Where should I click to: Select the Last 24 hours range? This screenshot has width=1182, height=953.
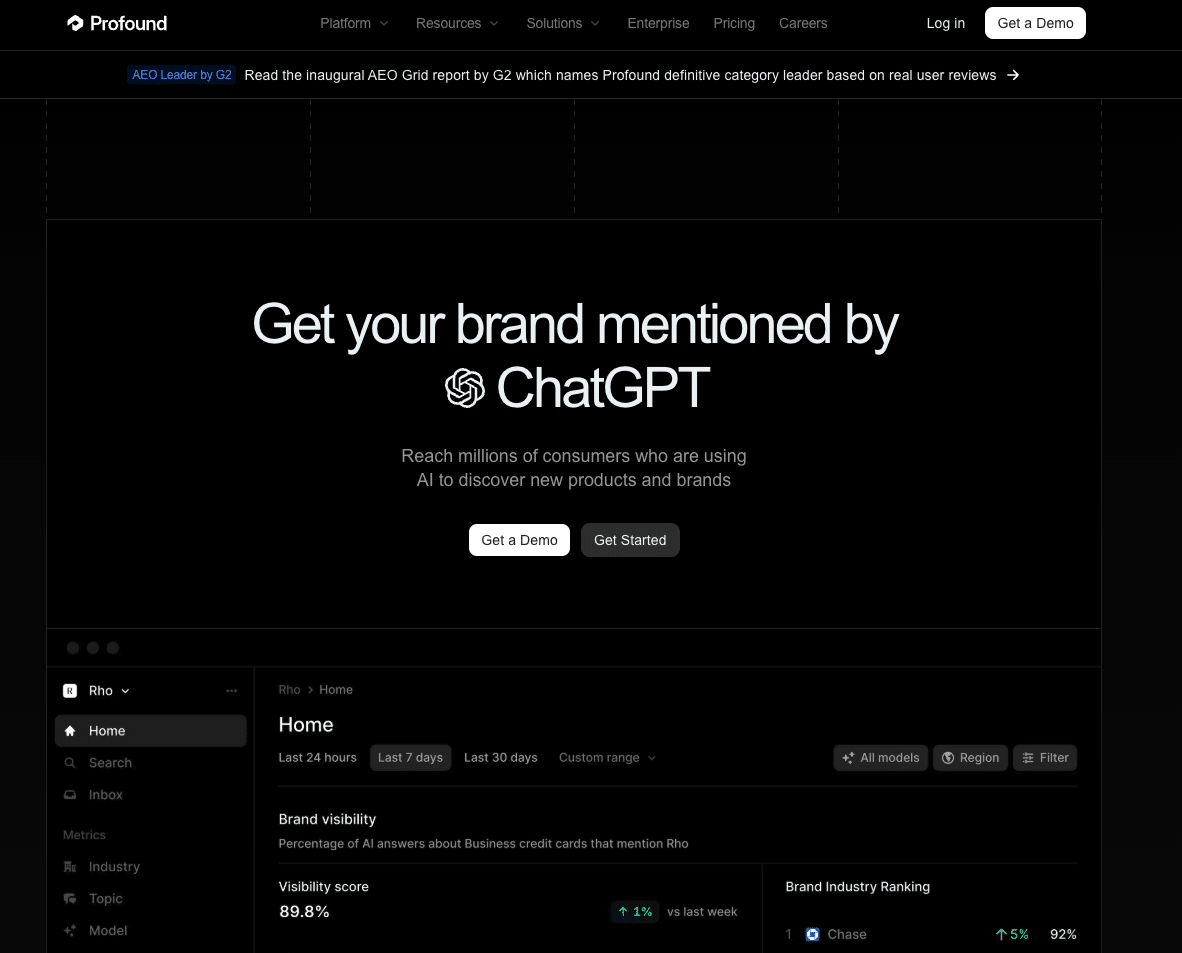[317, 758]
